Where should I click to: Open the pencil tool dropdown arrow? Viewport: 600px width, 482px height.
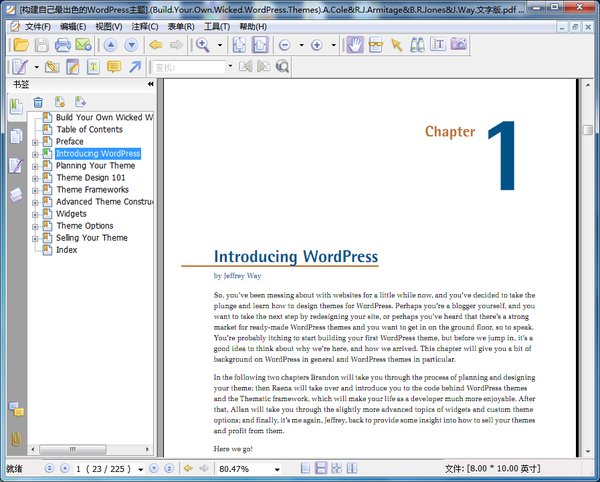pos(36,67)
